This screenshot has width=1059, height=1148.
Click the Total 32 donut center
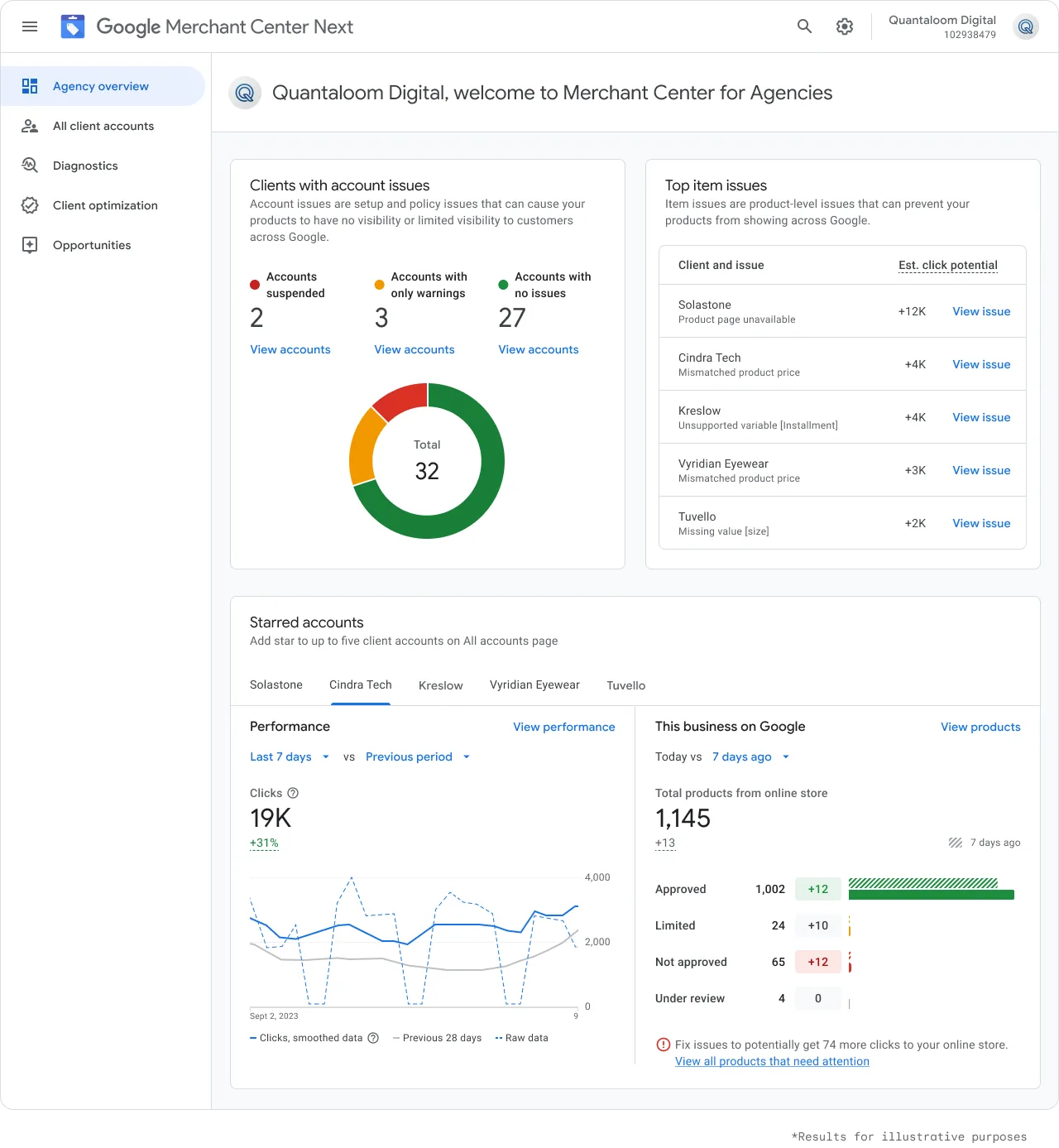click(427, 461)
